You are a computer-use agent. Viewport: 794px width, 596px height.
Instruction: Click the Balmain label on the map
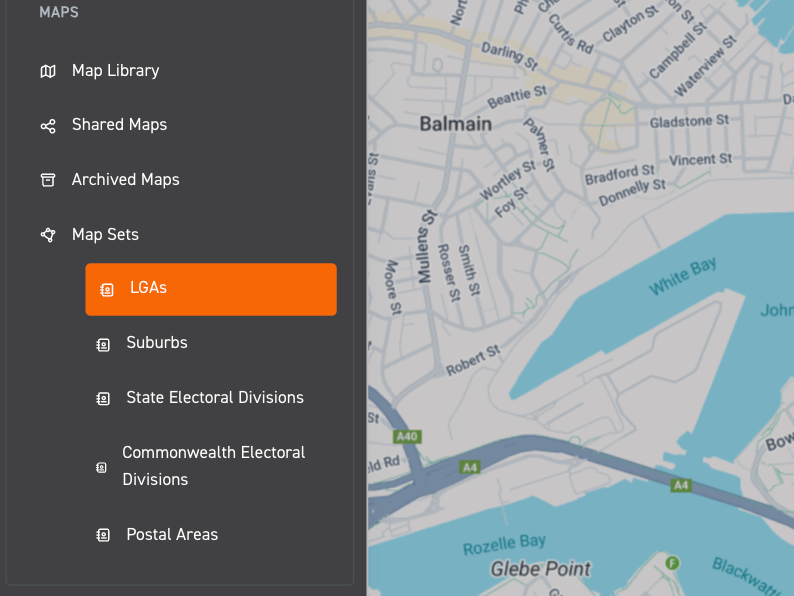(455, 124)
